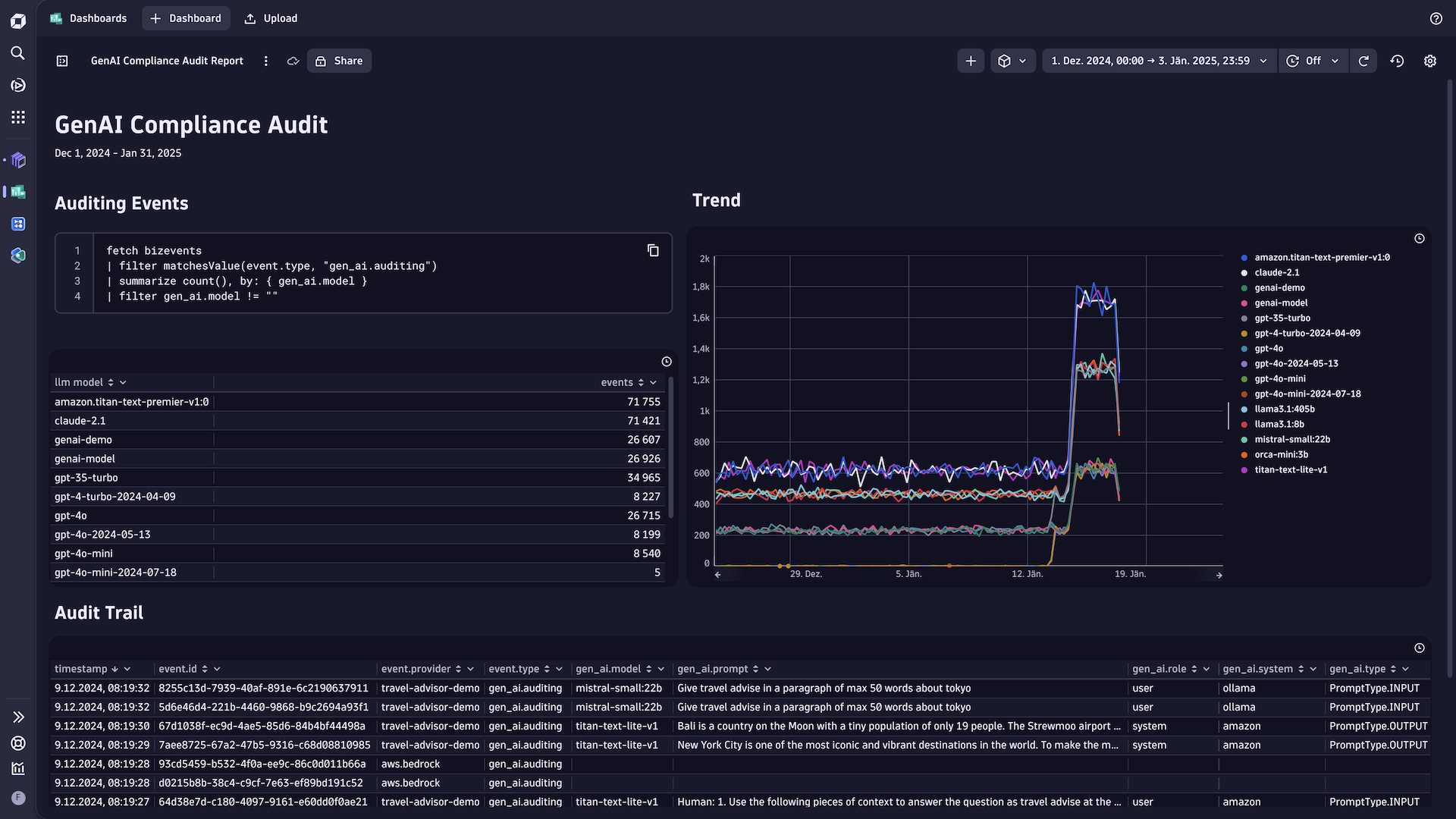Screen dimensions: 1456x819
Task: Open the kebab menu next to the dashboard title
Action: click(x=265, y=61)
